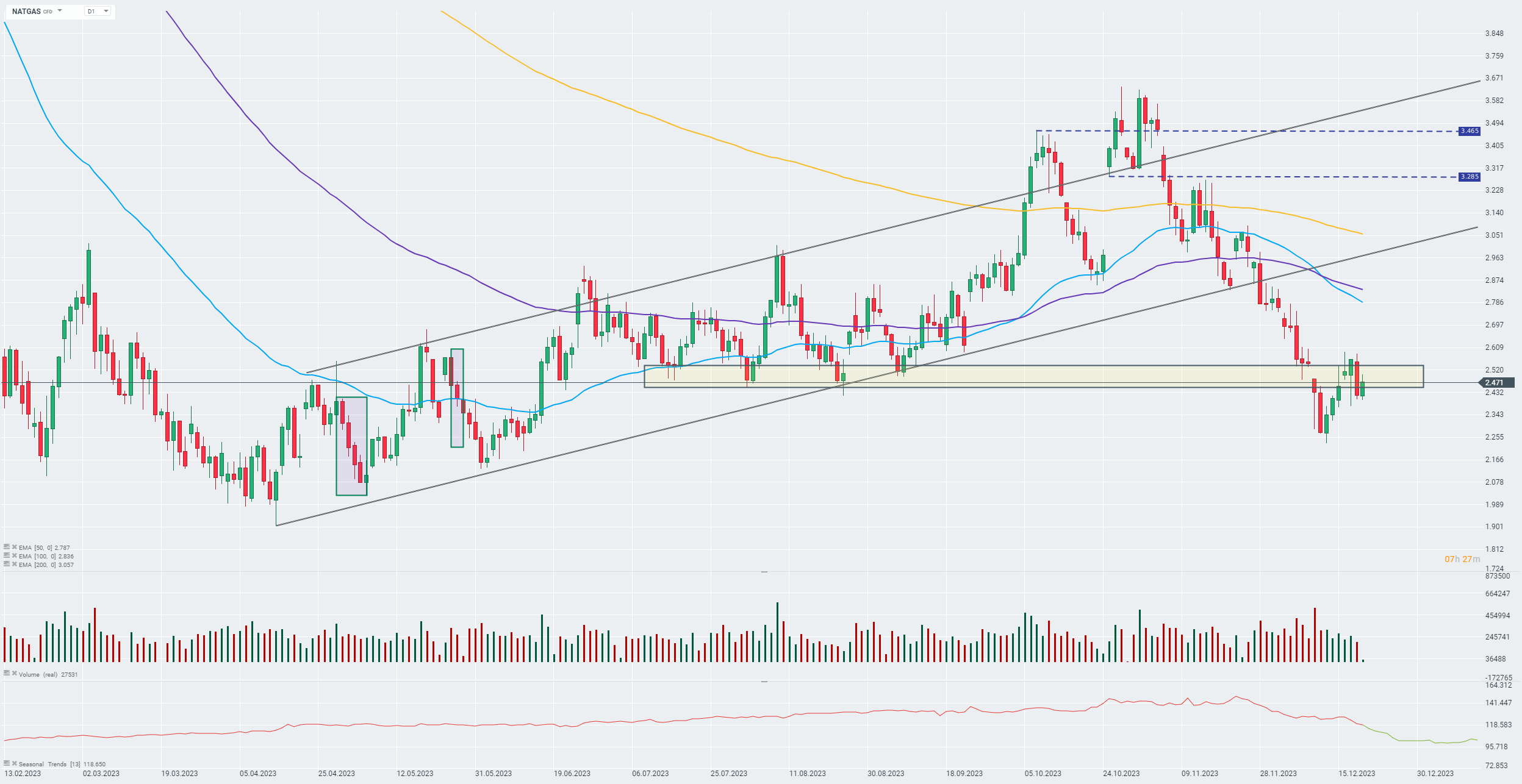Click the panel divider handle above volume pane
The image size is (1522, 784).
764,572
